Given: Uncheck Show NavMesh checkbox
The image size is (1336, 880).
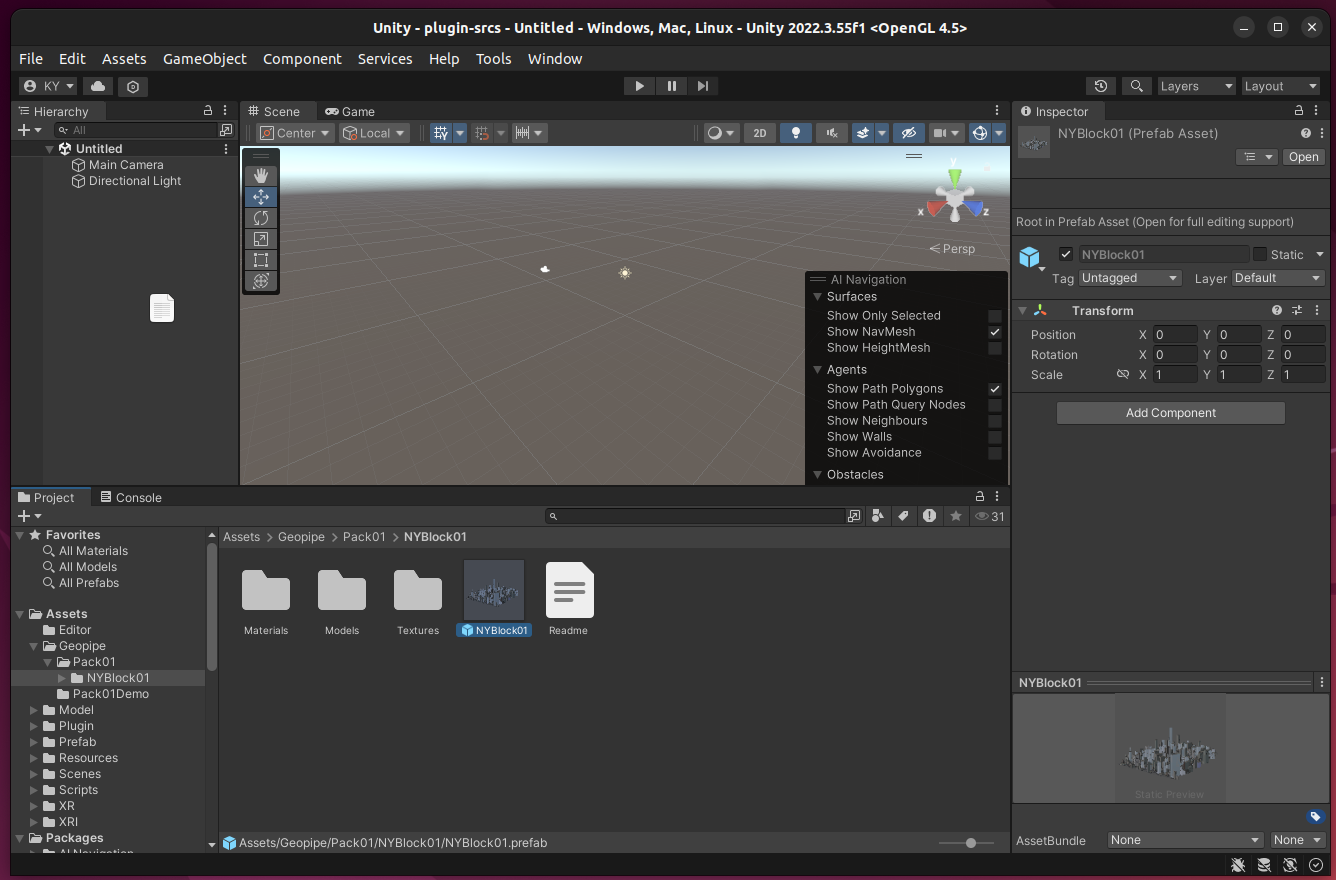Looking at the screenshot, I should 995,332.
